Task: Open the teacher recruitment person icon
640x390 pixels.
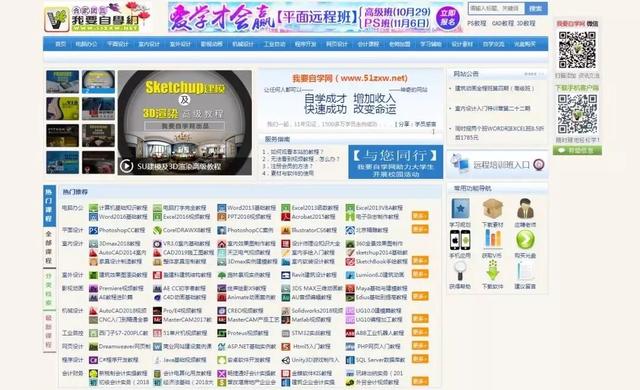Action: pos(525,208)
